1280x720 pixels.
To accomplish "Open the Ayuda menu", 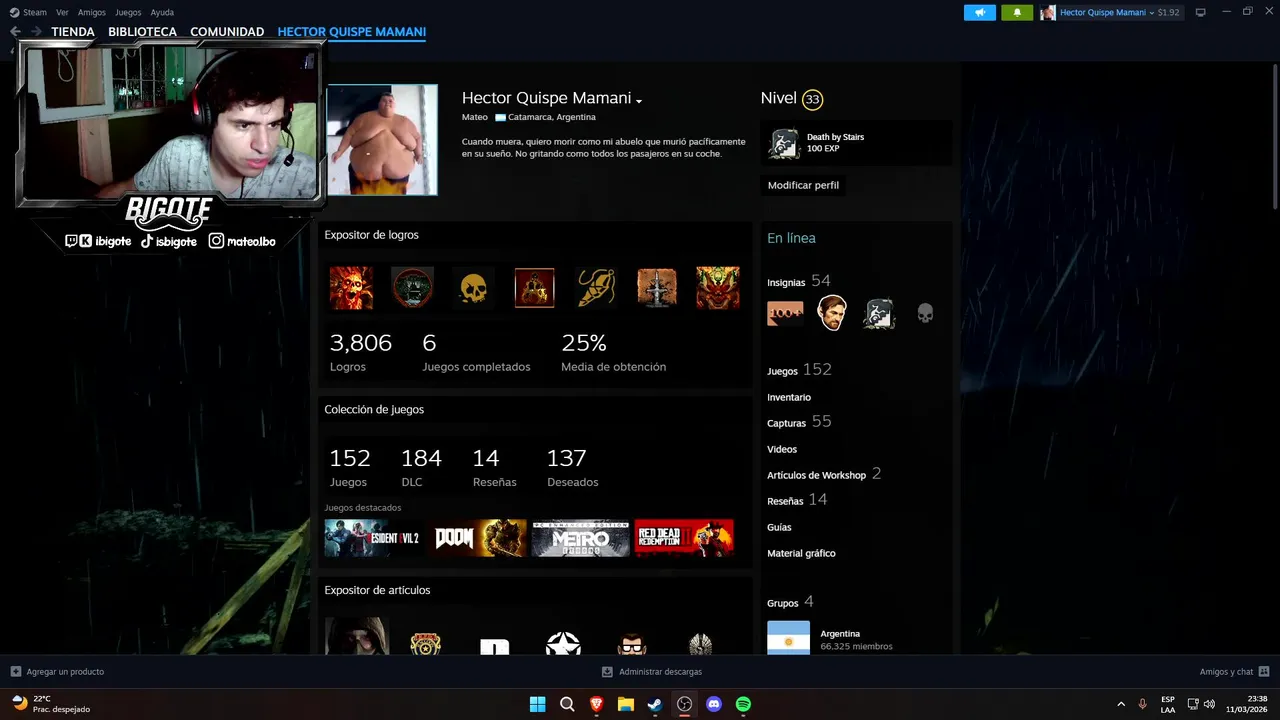I will click(162, 12).
